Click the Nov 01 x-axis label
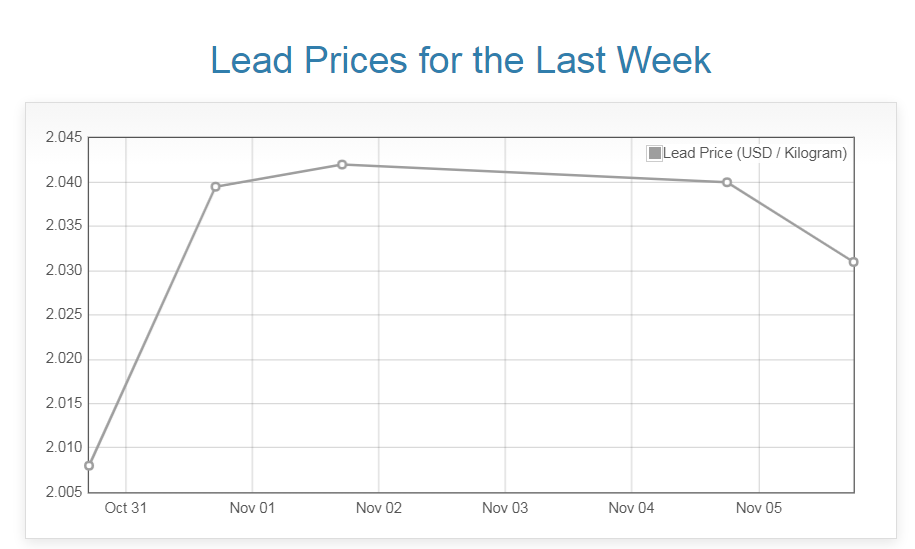The height and width of the screenshot is (549, 915). coord(252,508)
